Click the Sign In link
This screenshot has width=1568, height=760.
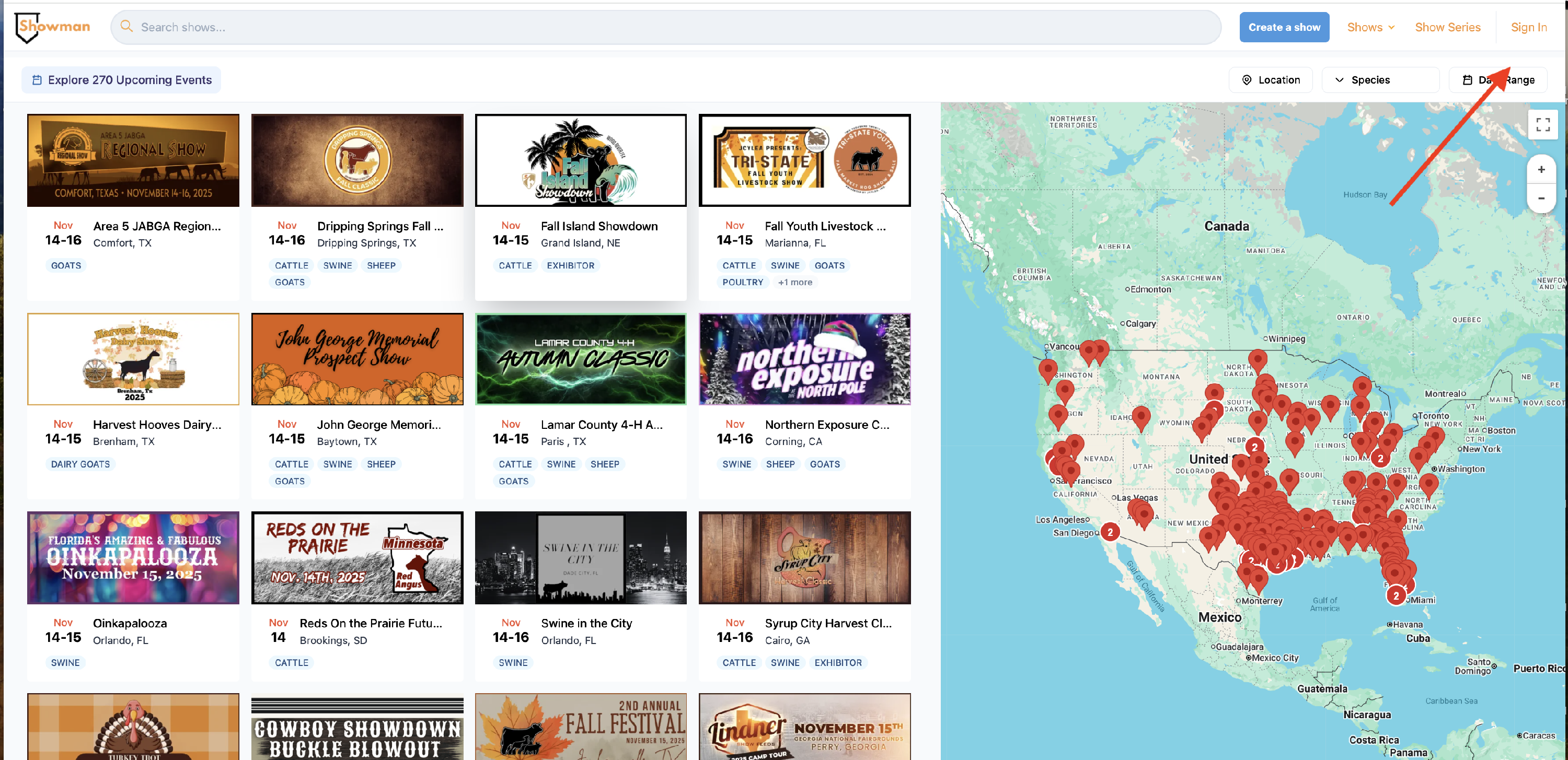pos(1528,27)
